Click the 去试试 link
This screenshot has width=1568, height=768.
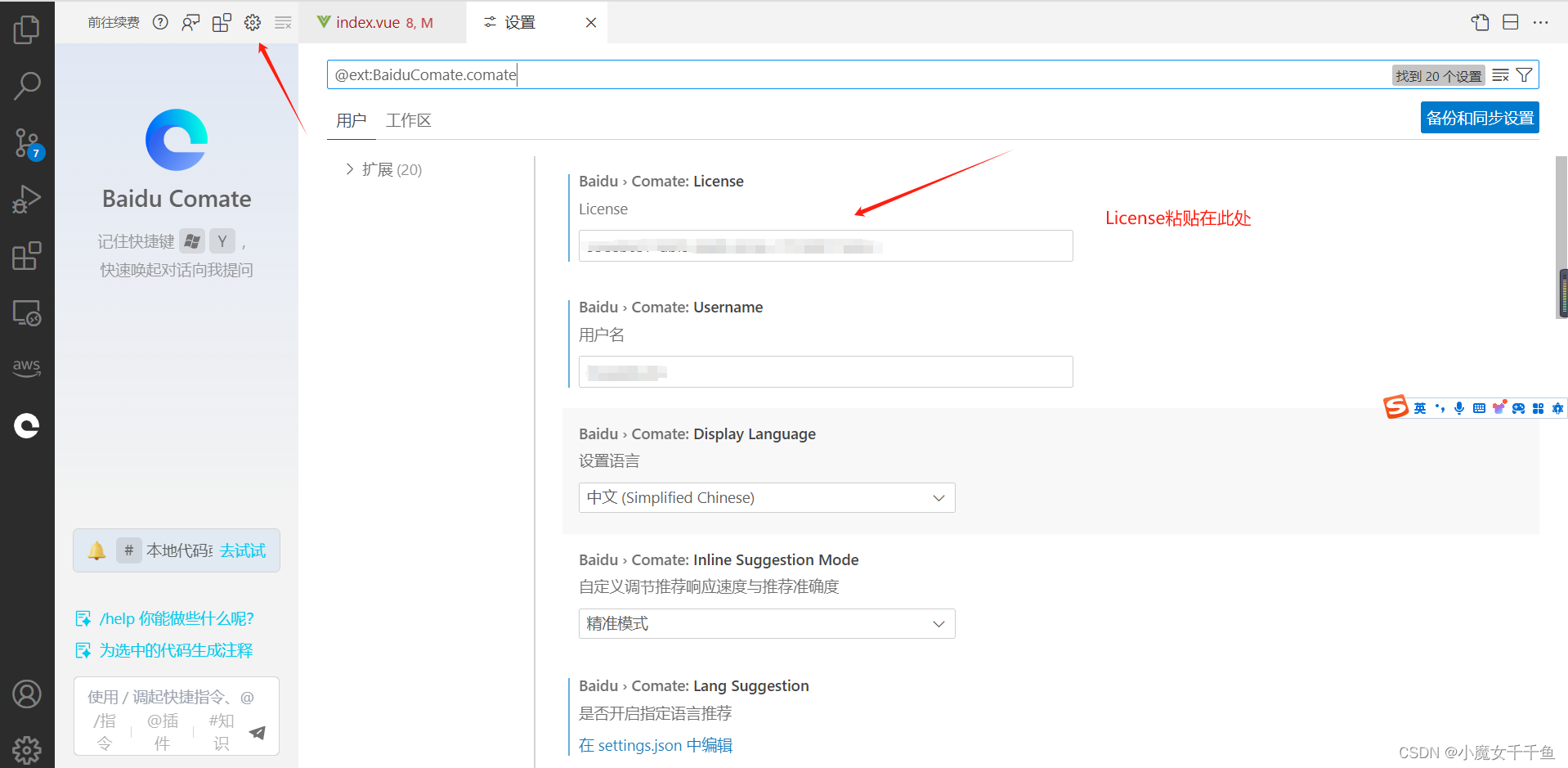point(243,550)
